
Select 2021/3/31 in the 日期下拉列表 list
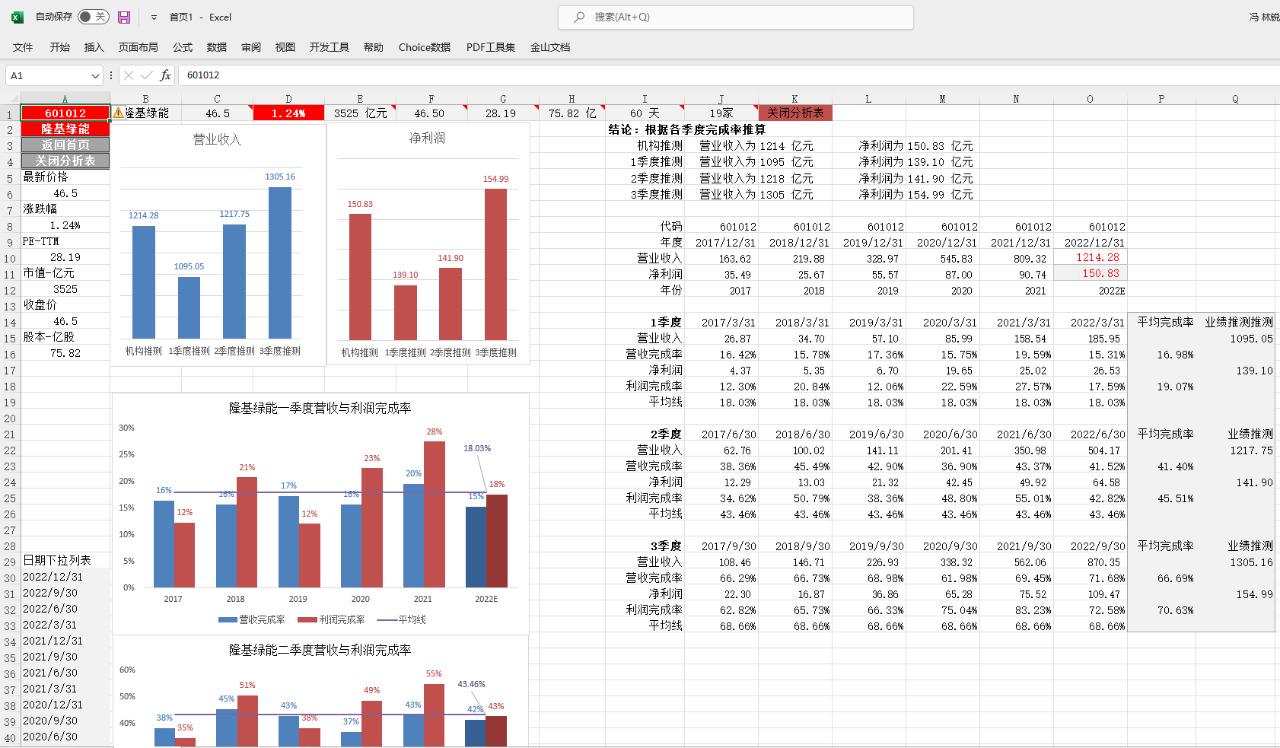(65, 689)
